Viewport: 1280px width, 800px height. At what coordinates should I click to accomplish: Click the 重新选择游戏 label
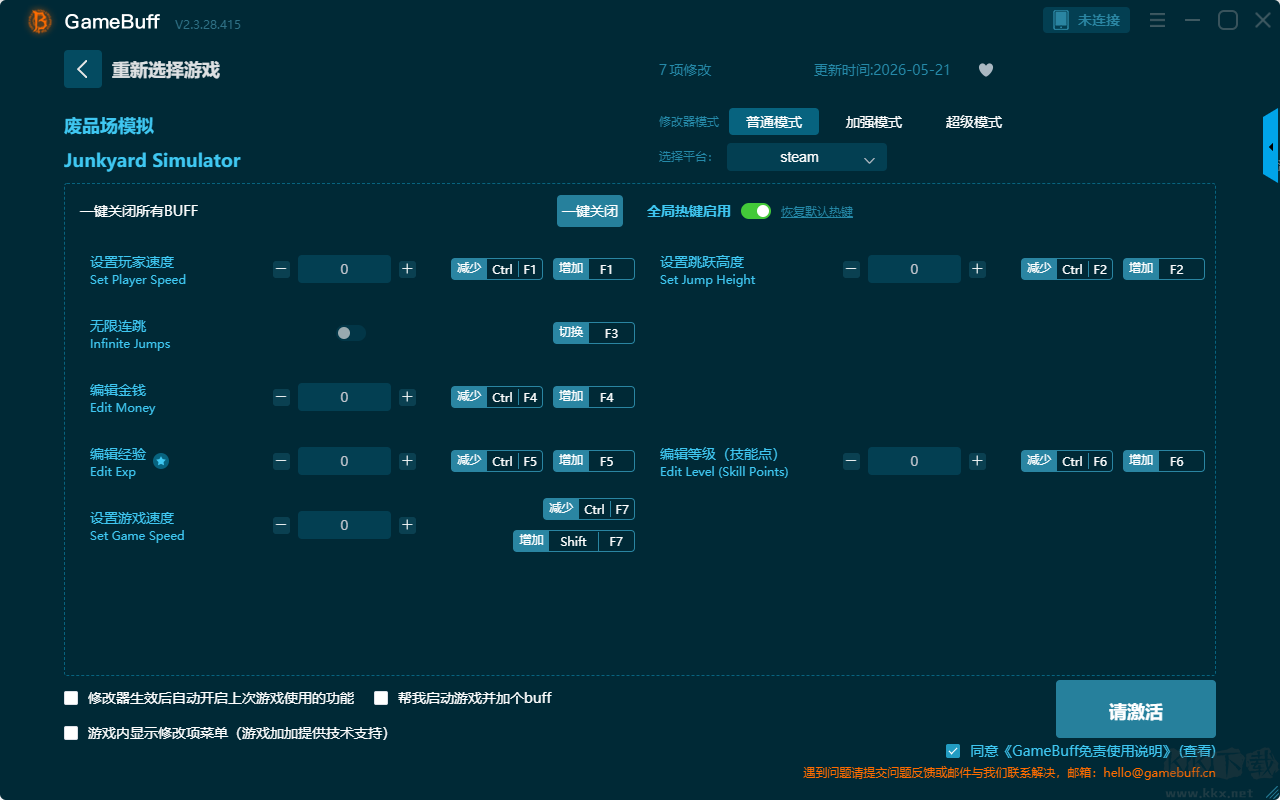click(166, 70)
